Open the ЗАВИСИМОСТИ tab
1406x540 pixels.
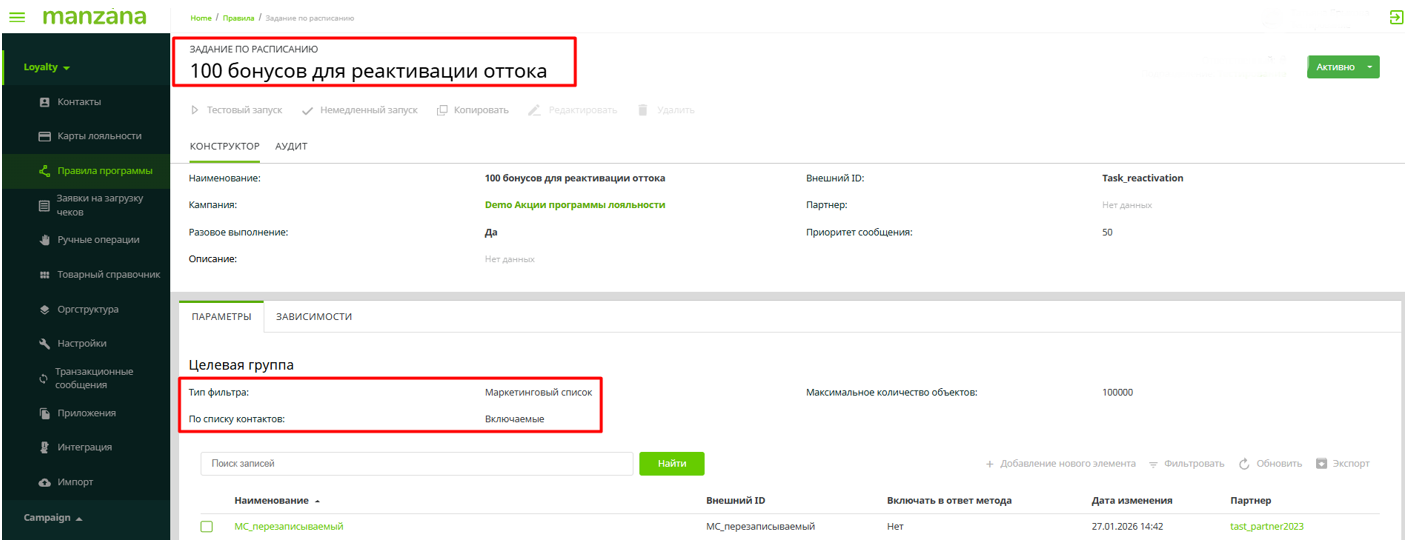314,316
